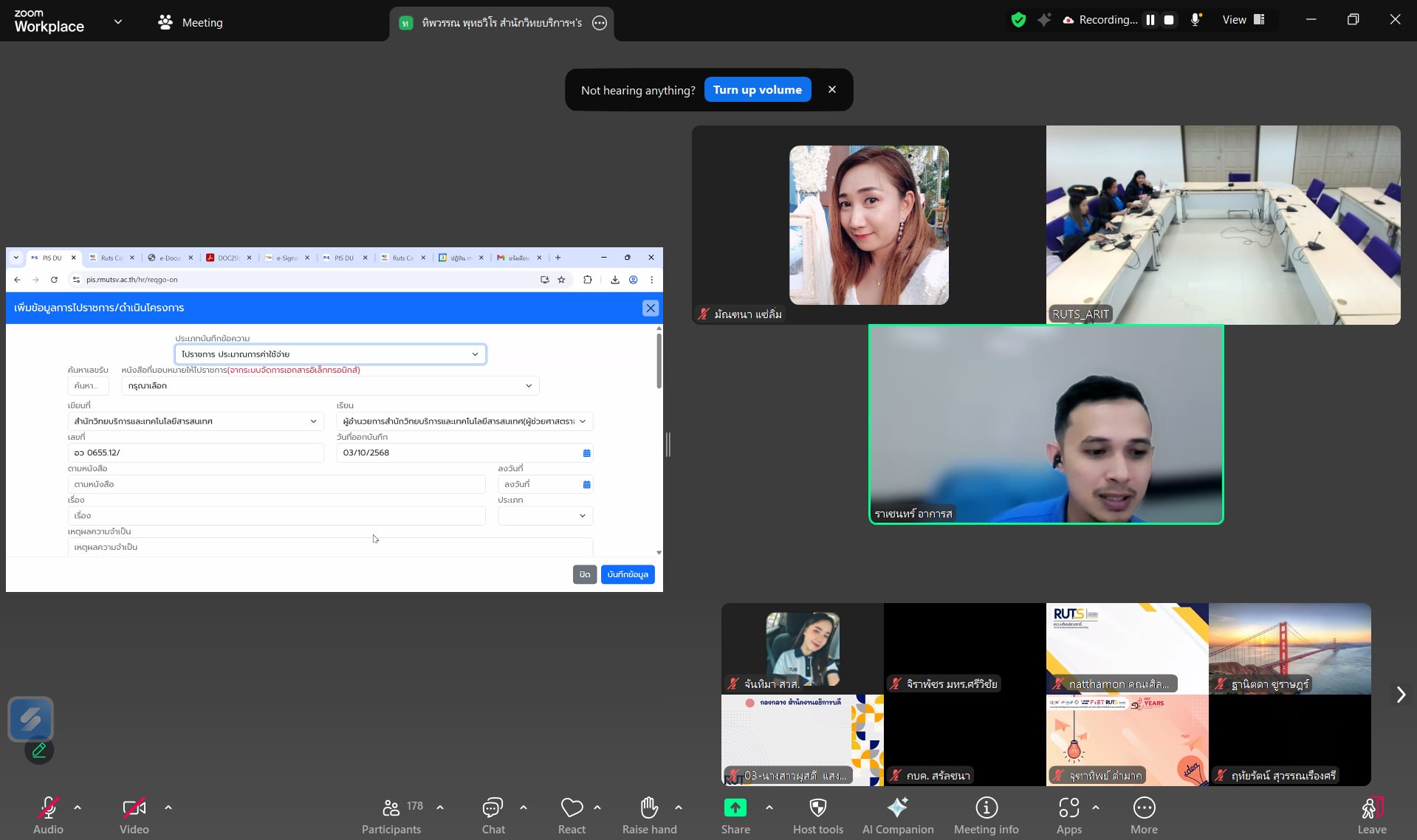The width and height of the screenshot is (1417, 840).
Task: Unmute the microphone with Audio button
Action: coord(48,816)
